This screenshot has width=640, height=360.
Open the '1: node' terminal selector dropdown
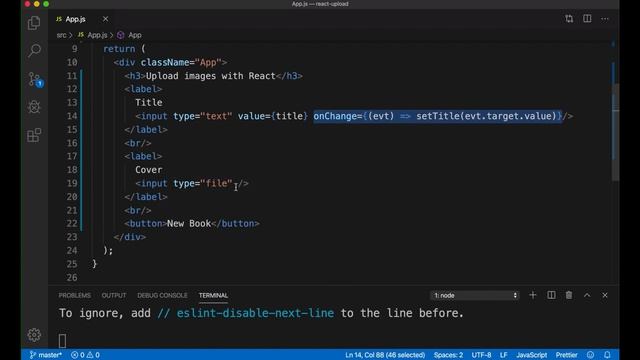pyautogui.click(x=474, y=296)
